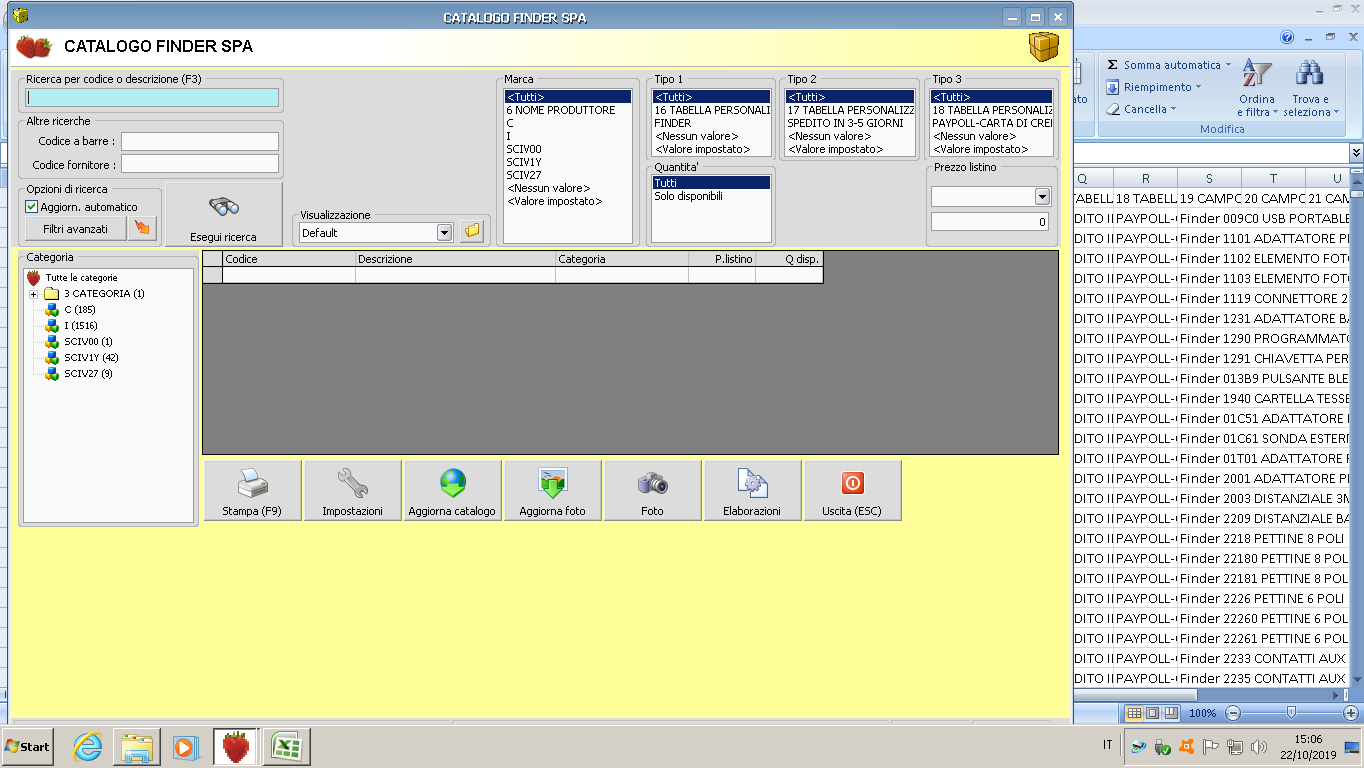The width and height of the screenshot is (1364, 768).
Task: Click the Descrizione column header
Action: click(x=455, y=259)
